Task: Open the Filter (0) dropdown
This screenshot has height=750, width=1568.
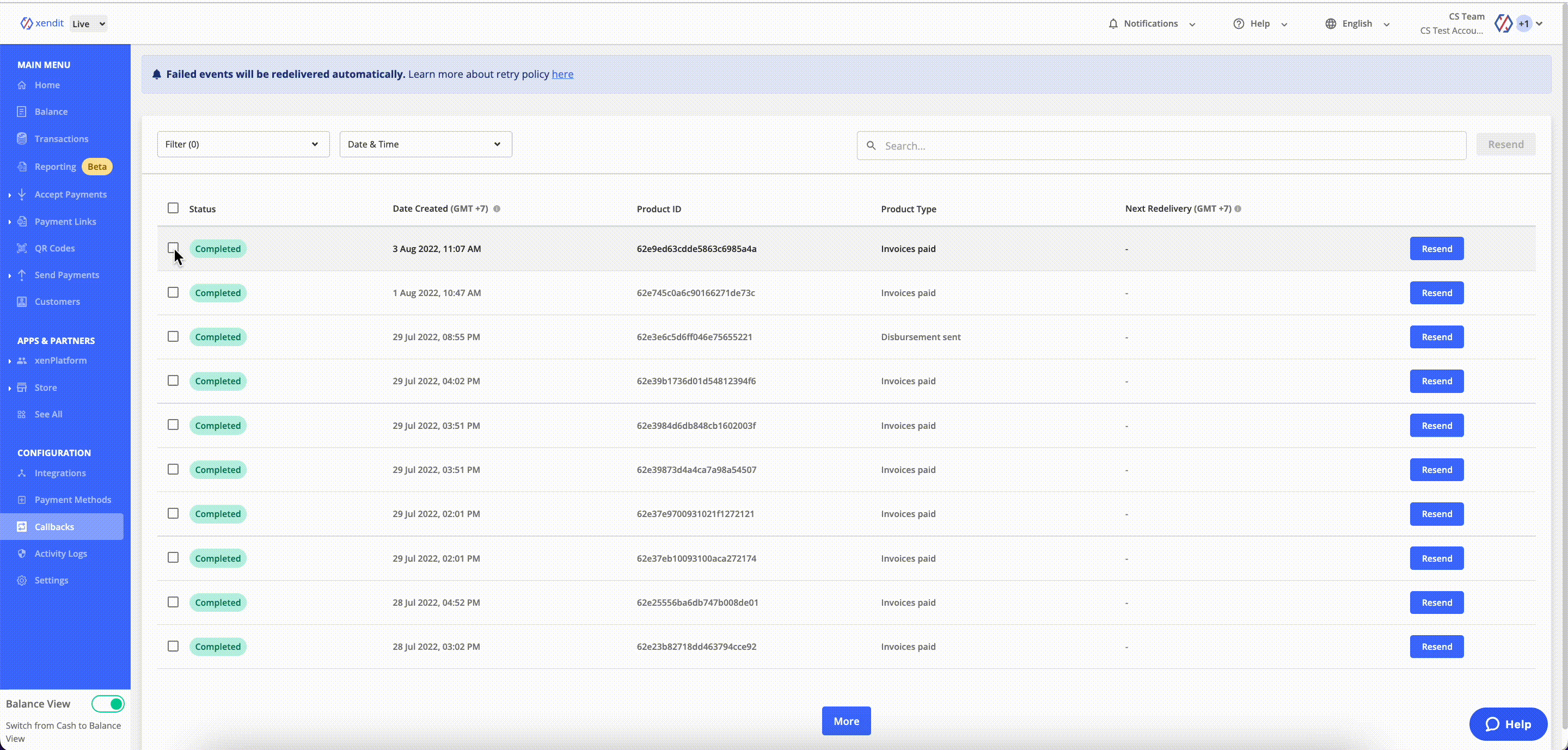Action: 243,144
